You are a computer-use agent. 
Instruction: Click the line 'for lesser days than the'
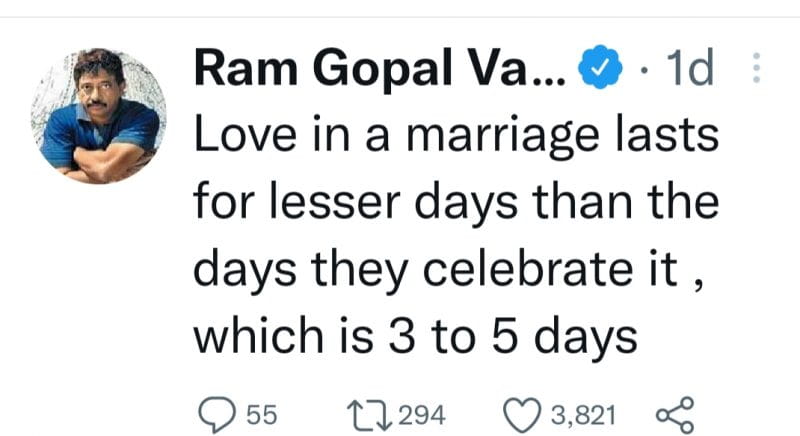(457, 203)
